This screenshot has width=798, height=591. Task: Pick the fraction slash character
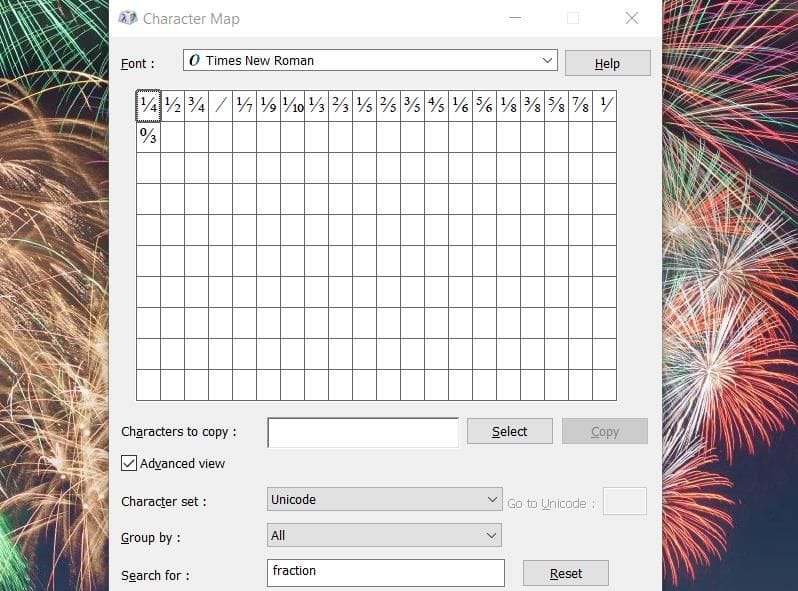(220, 106)
